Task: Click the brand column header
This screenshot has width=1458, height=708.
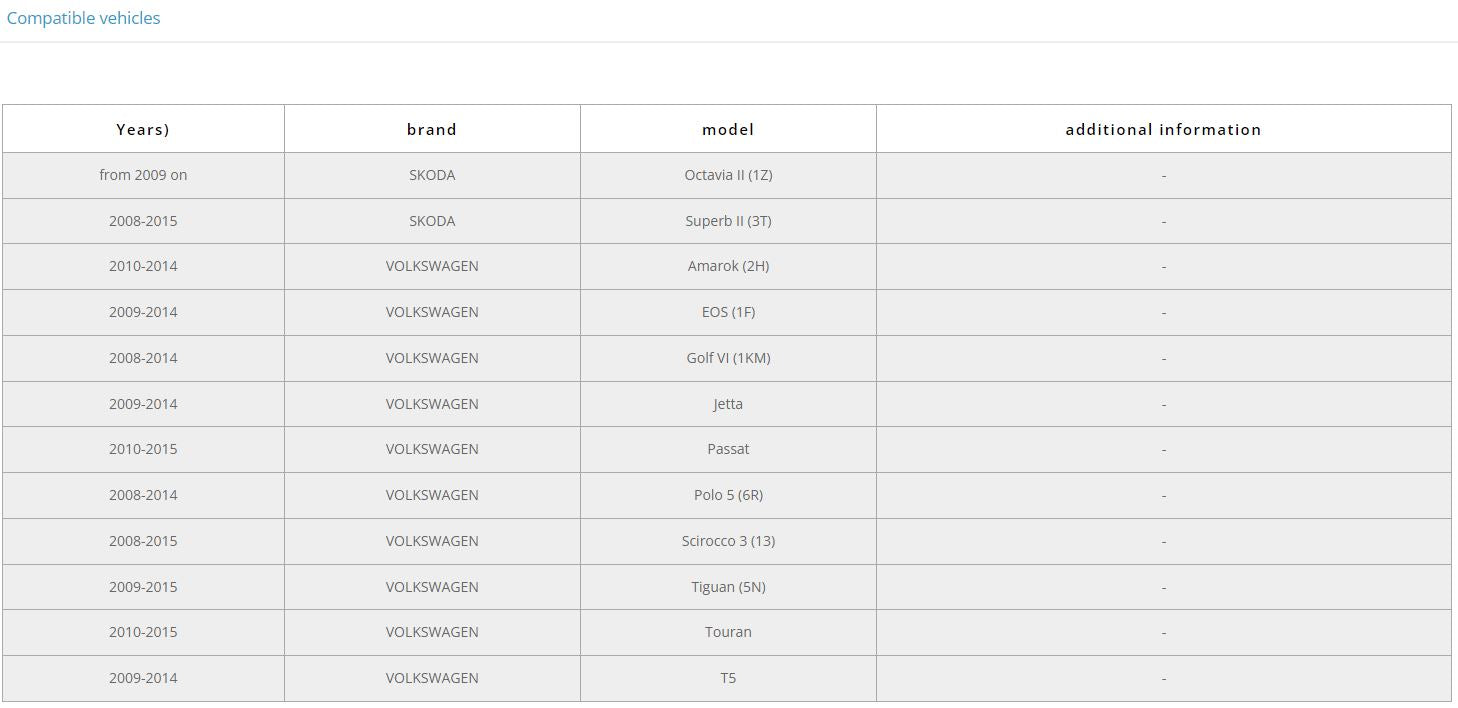Action: tap(432, 129)
